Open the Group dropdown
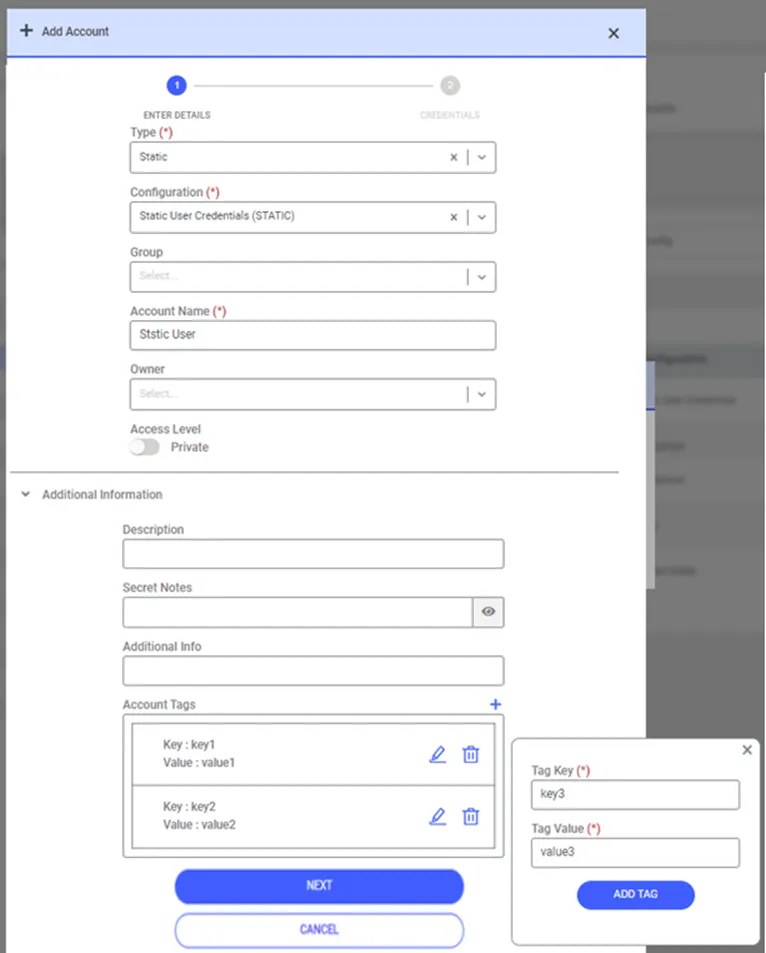 pyautogui.click(x=312, y=277)
